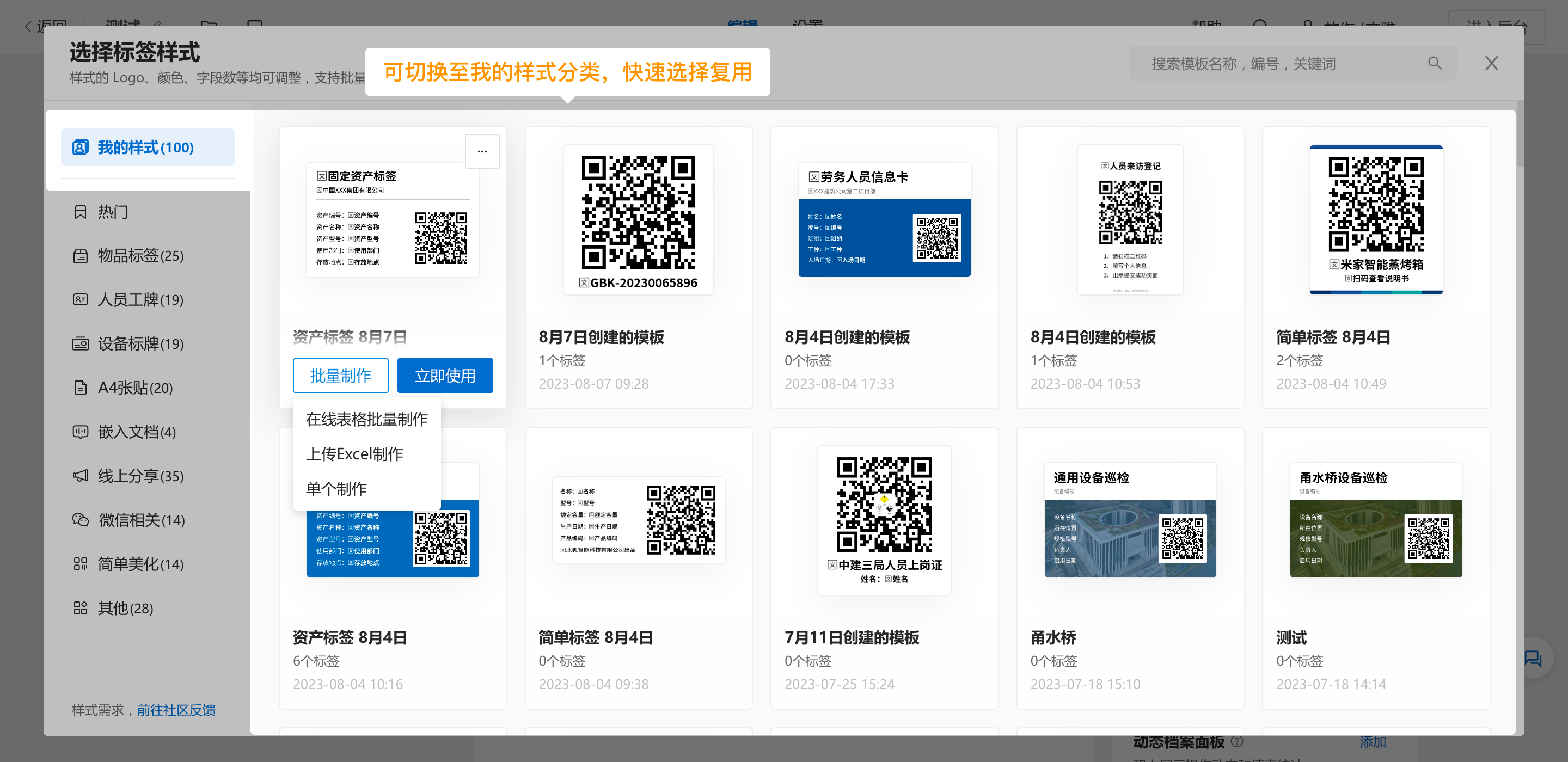The width and height of the screenshot is (1568, 762).
Task: Click the 嵌入文档 embed icon
Action: click(81, 432)
